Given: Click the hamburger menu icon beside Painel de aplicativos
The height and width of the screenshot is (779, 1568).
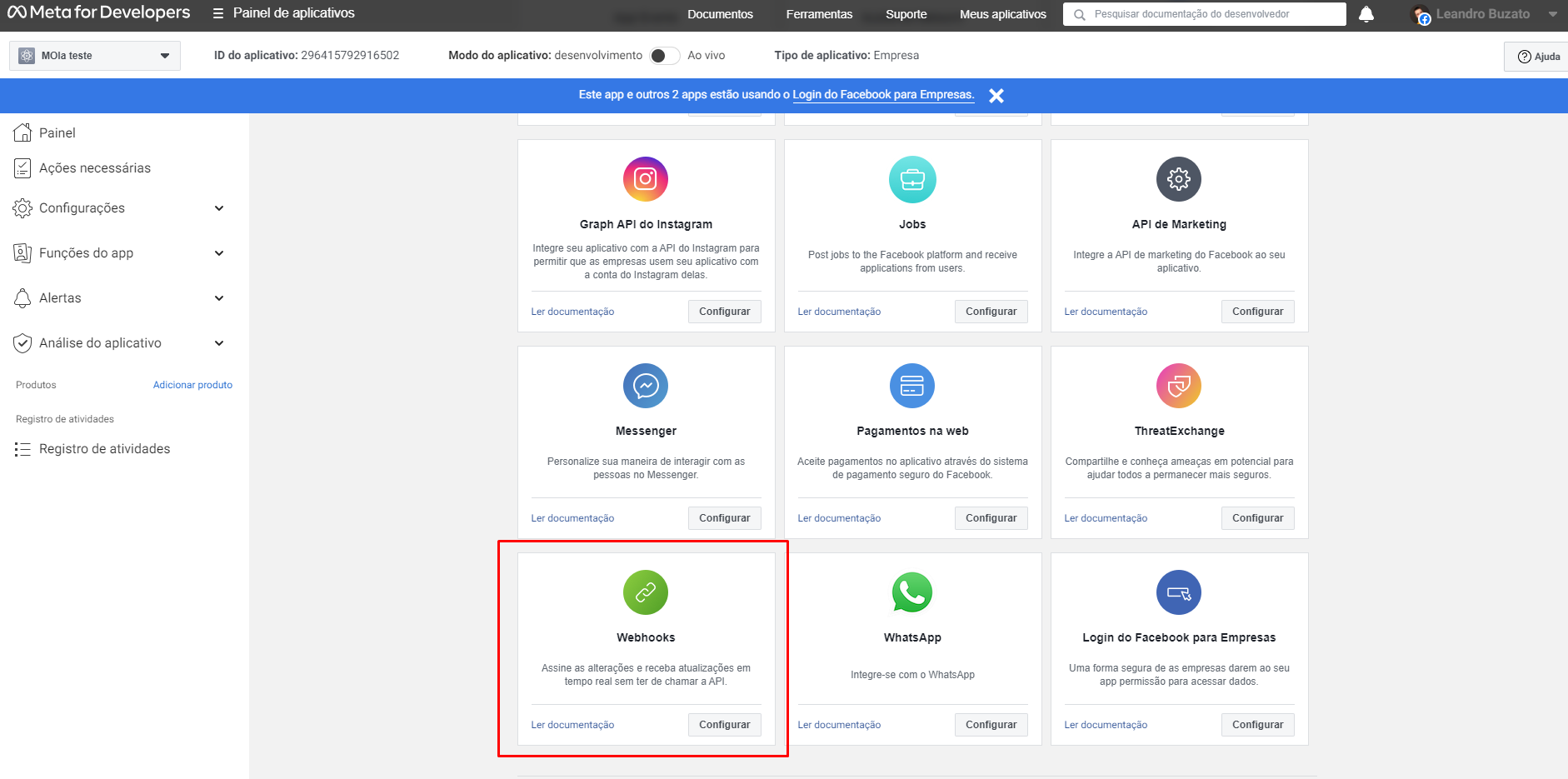Looking at the screenshot, I should (x=218, y=13).
